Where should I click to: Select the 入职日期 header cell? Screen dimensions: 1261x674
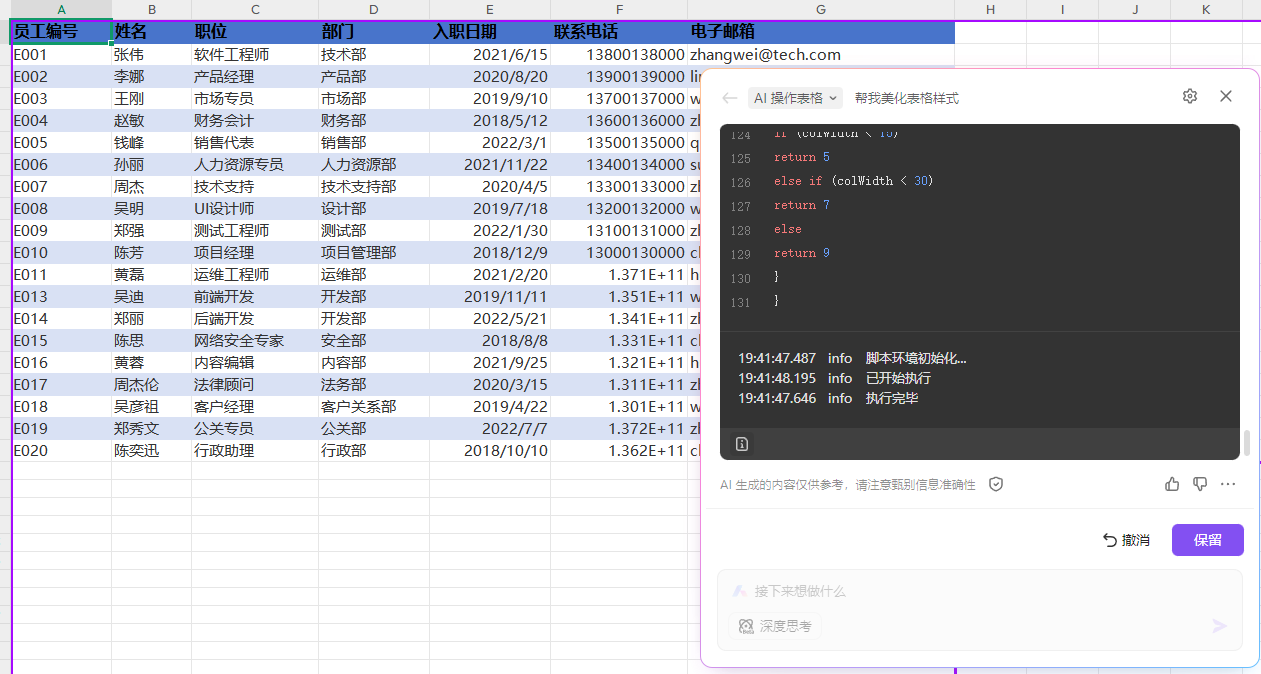click(490, 32)
